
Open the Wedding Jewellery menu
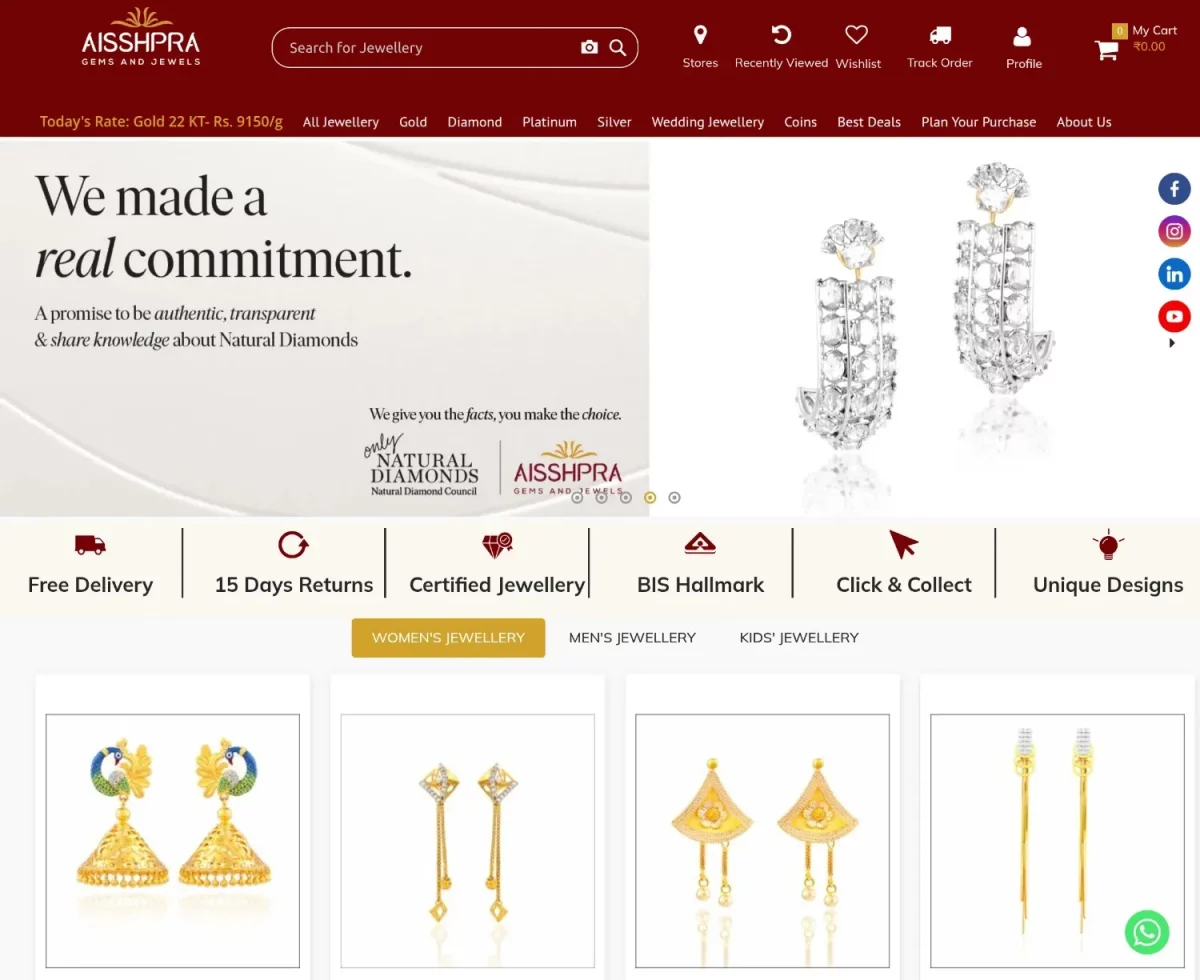[x=708, y=122]
